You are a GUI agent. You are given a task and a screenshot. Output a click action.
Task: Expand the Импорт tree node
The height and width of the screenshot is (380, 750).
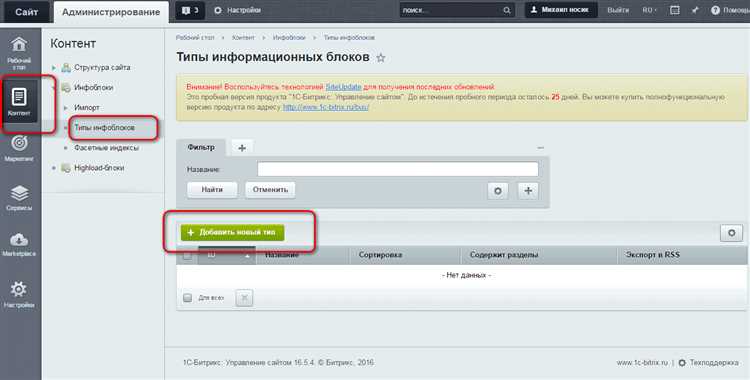coord(66,108)
